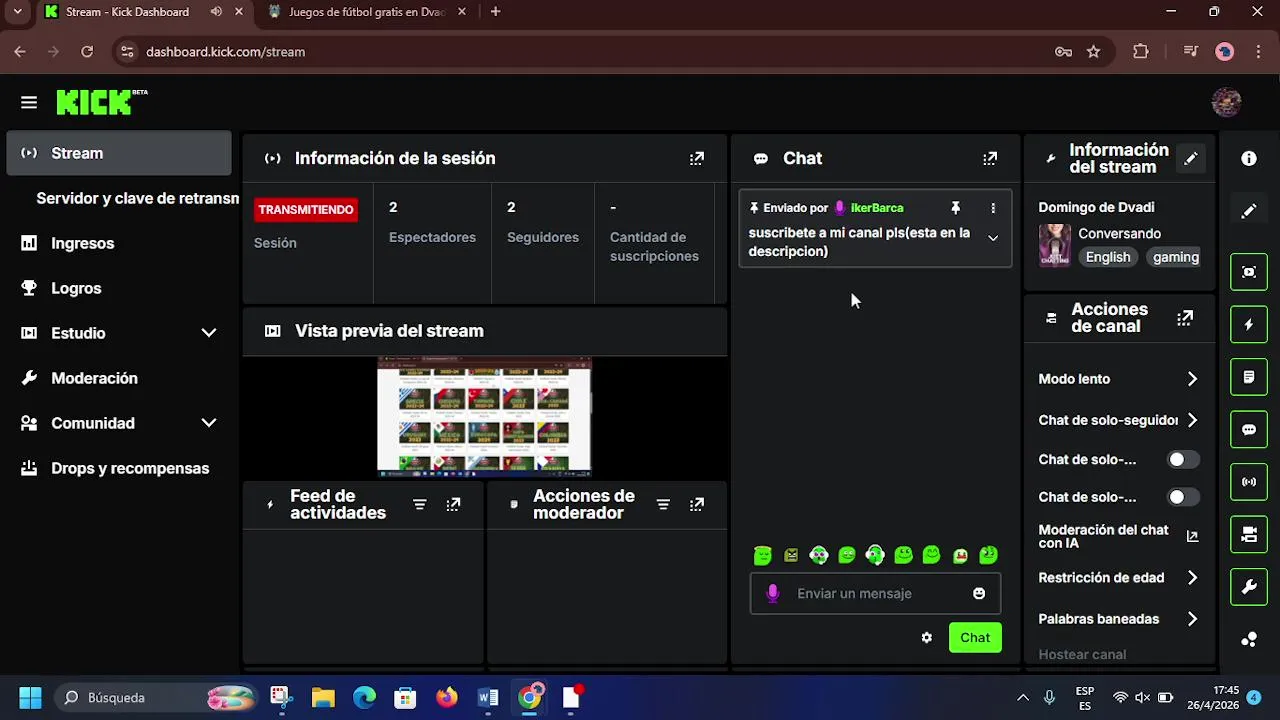
Task: Expand the Estudio sidebar section
Action: pyautogui.click(x=208, y=333)
